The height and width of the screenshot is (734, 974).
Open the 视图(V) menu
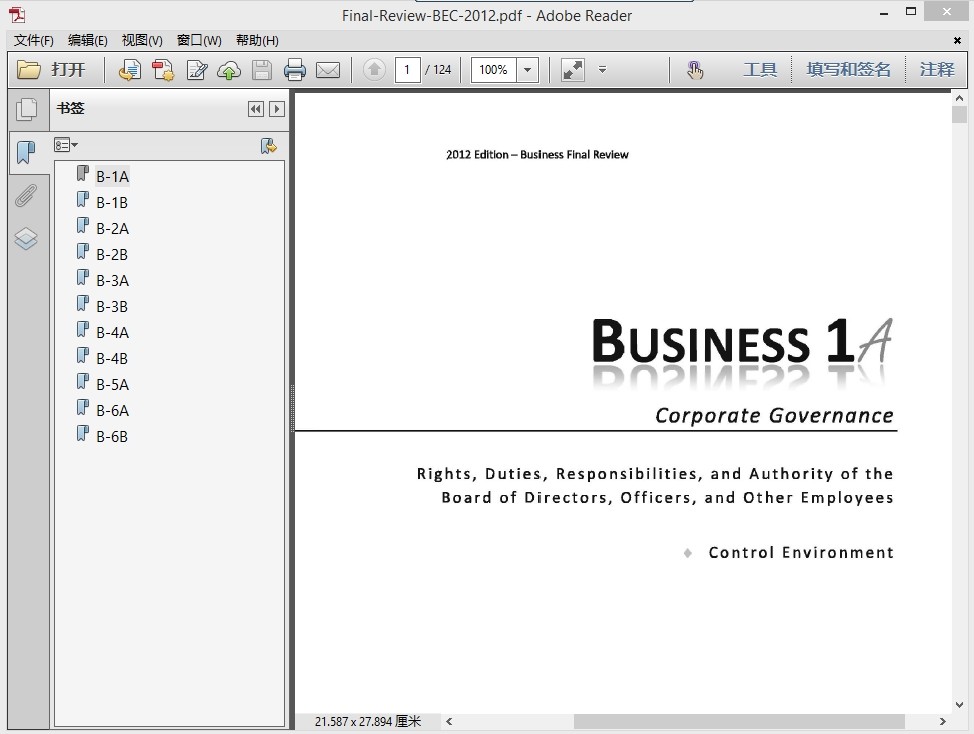(142, 40)
